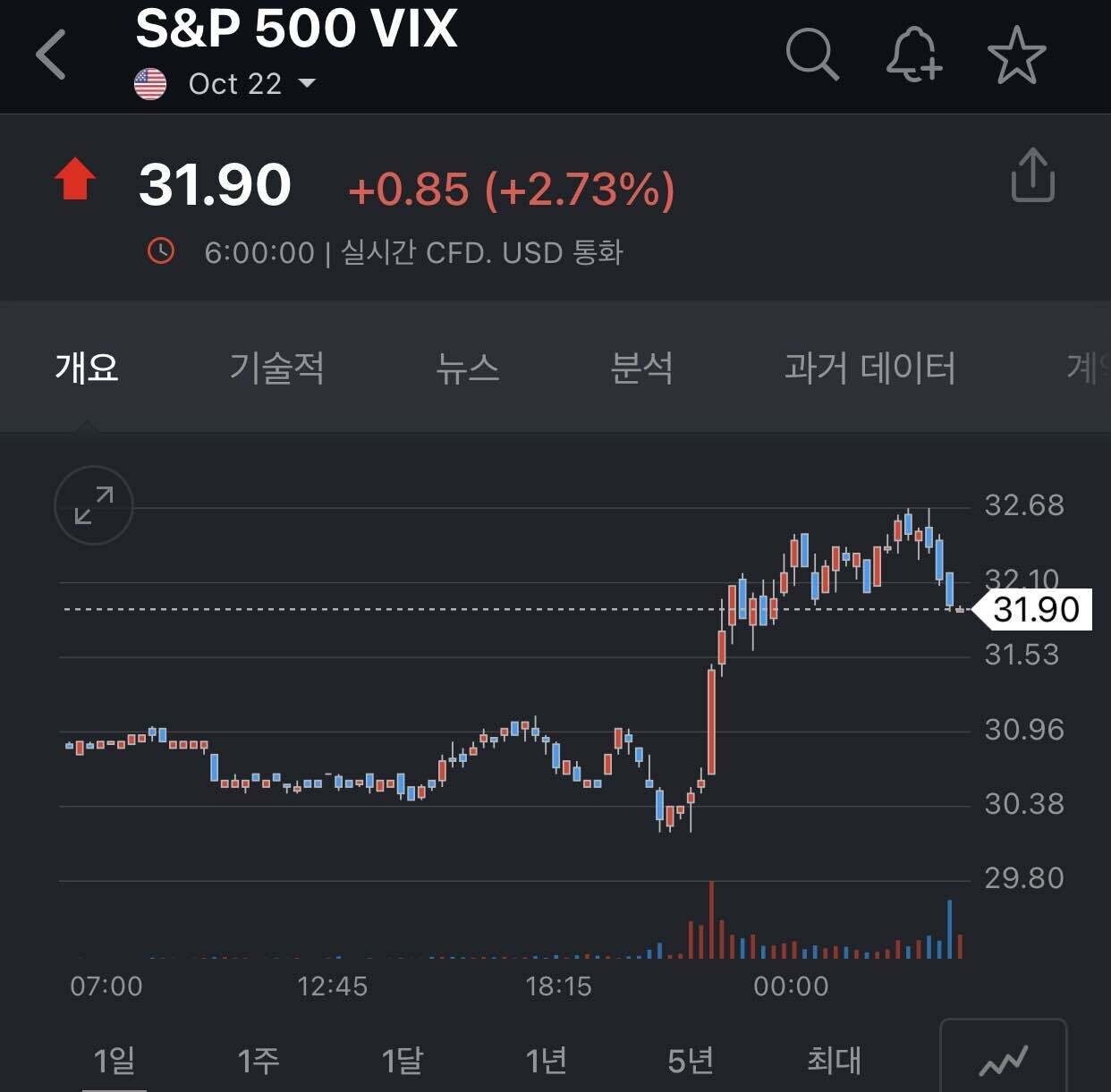The image size is (1111, 1092).
Task: Click the 분석 tab
Action: point(642,368)
